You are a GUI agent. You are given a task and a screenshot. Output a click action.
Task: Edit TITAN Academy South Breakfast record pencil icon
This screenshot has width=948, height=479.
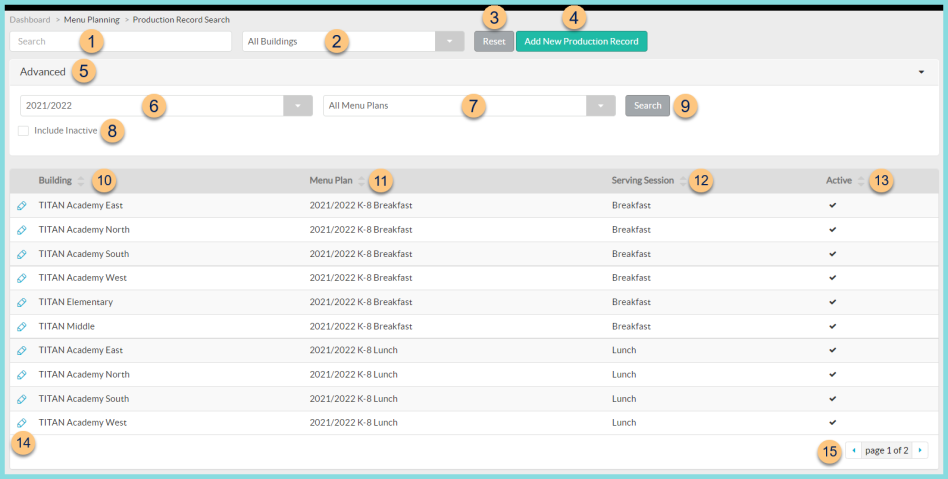[x=22, y=254]
